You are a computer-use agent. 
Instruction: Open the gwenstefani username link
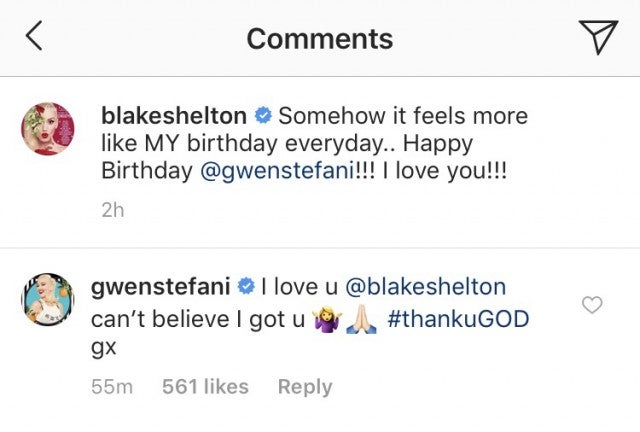[162, 288]
